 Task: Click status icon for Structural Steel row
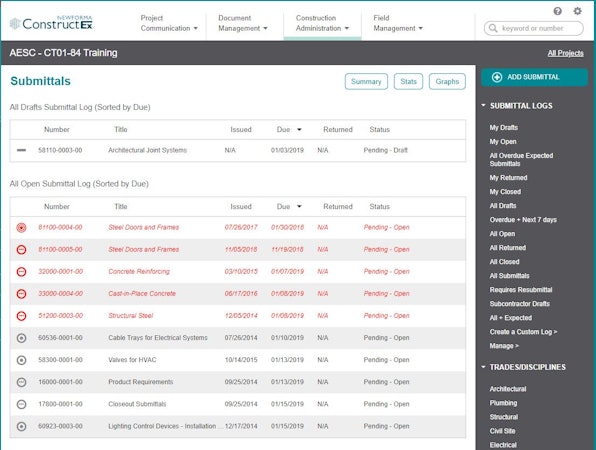22,315
